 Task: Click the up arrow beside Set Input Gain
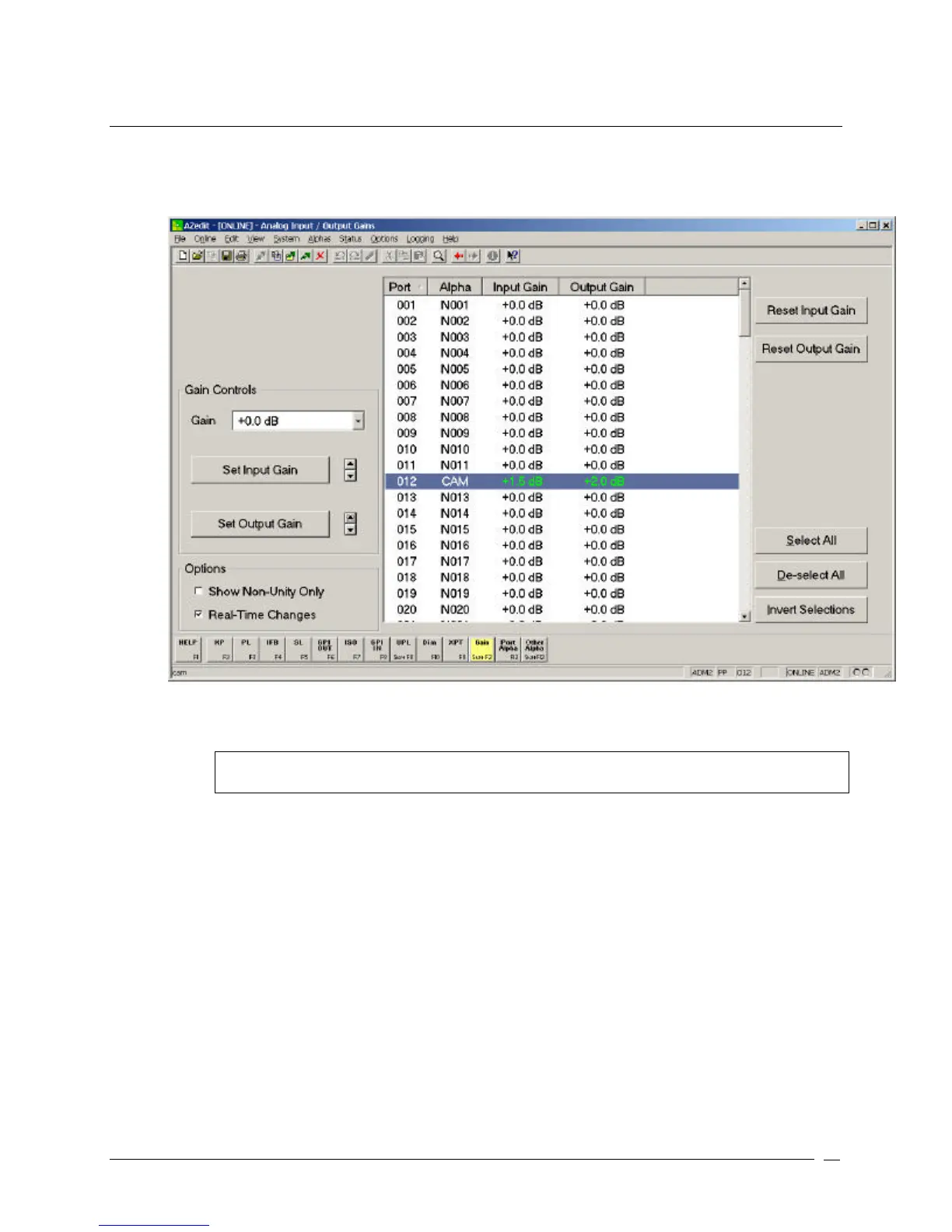pyautogui.click(x=351, y=464)
